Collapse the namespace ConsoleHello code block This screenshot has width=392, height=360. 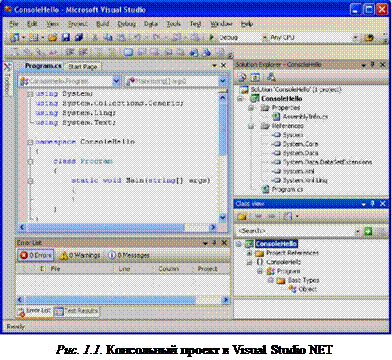click(x=30, y=142)
